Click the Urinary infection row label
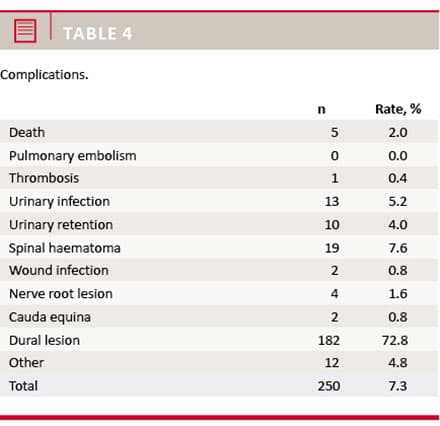 pos(59,202)
